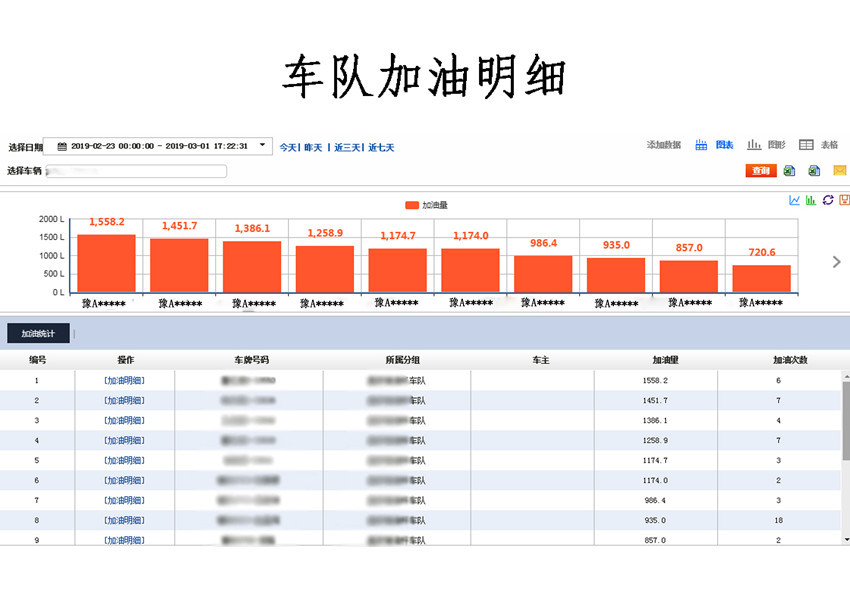This screenshot has height=600, width=850.
Task: Open 加油明细 link in row 8
Action: (x=124, y=521)
